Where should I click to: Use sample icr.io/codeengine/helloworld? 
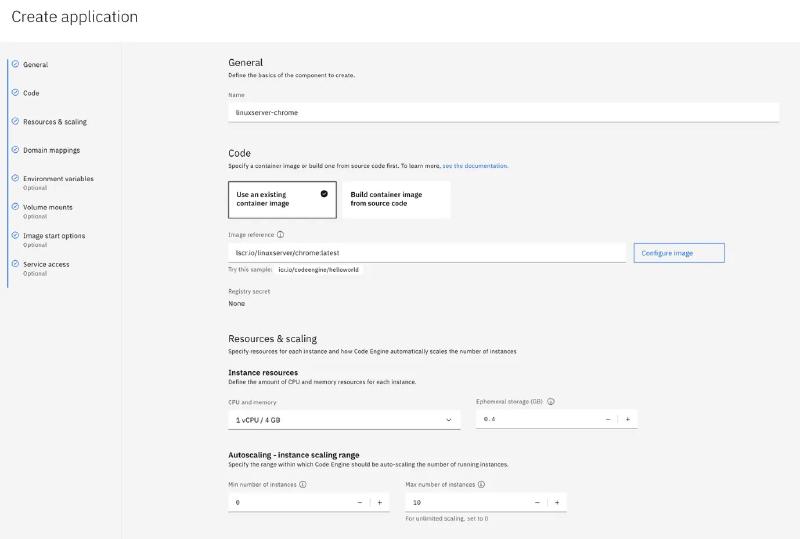click(318, 270)
